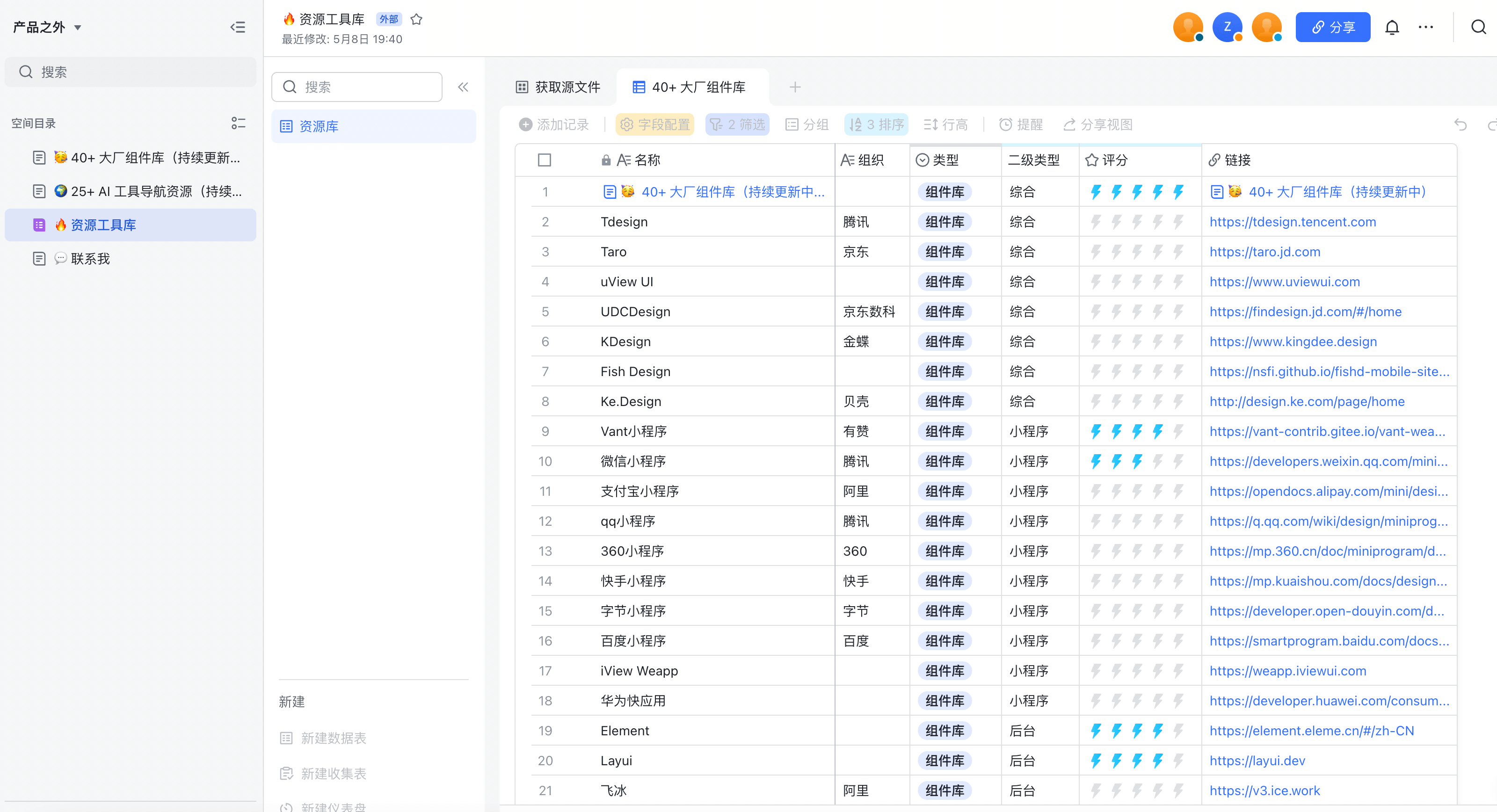This screenshot has height=812, width=1497.
Task: Open the https://layui.dev link
Action: 1257,761
